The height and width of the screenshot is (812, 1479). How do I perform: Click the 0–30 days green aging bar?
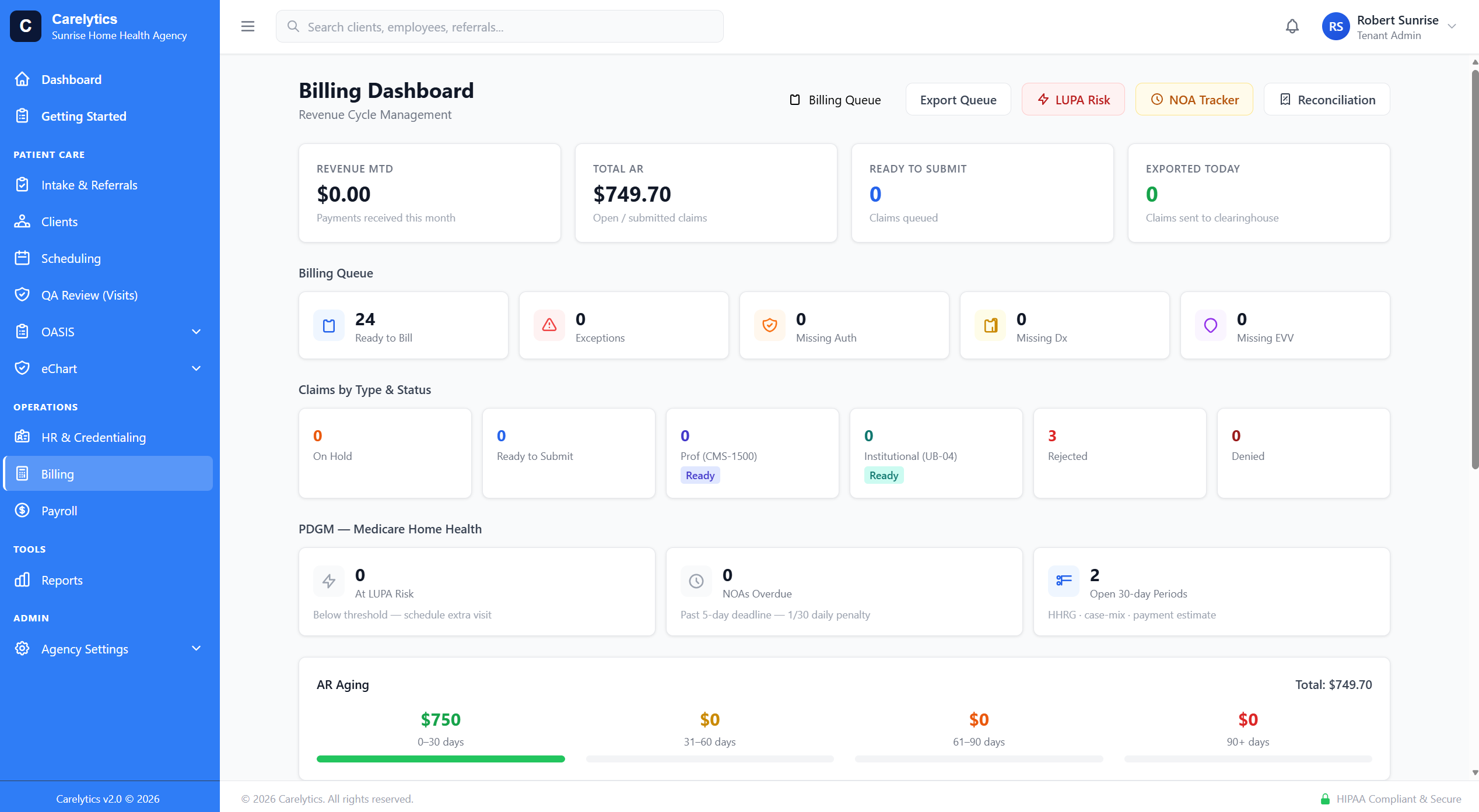[441, 759]
